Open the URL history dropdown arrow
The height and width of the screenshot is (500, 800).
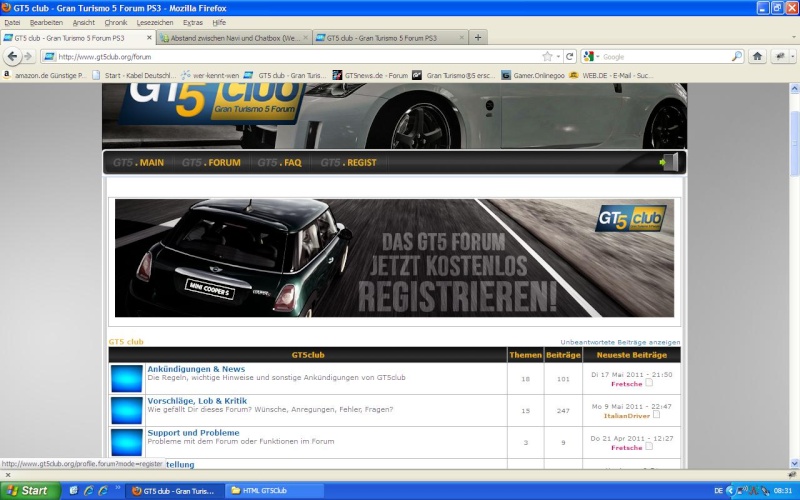click(x=559, y=57)
